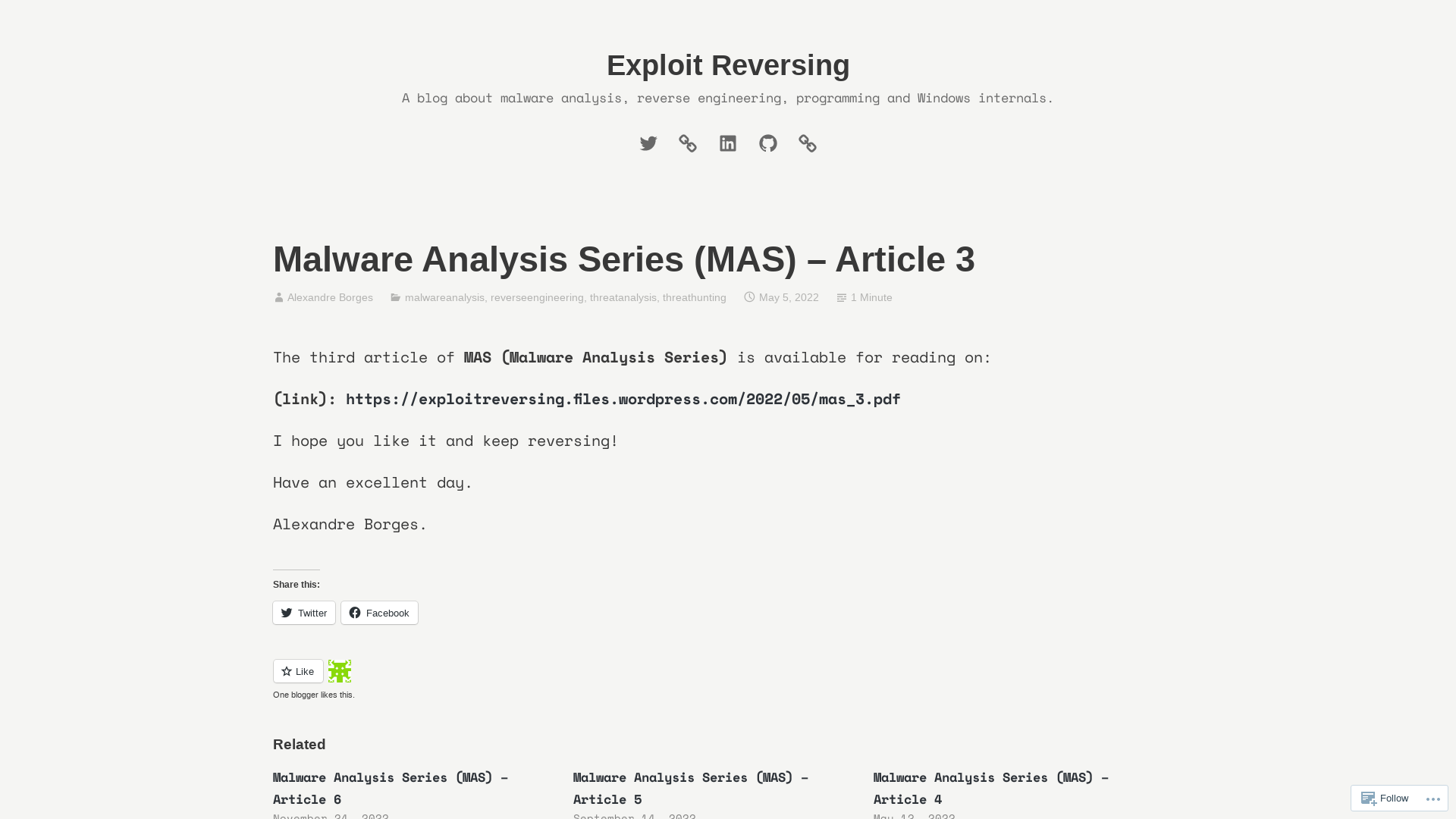Click the Exploit Reversing blog title
The height and width of the screenshot is (819, 1456).
(728, 65)
